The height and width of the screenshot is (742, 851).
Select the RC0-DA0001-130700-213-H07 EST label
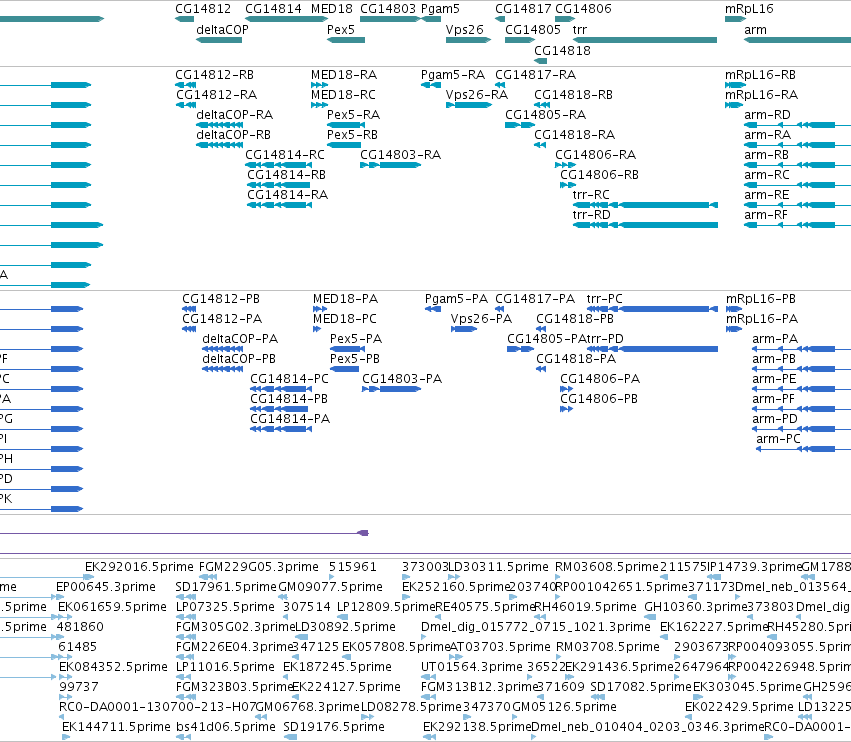pos(157,707)
